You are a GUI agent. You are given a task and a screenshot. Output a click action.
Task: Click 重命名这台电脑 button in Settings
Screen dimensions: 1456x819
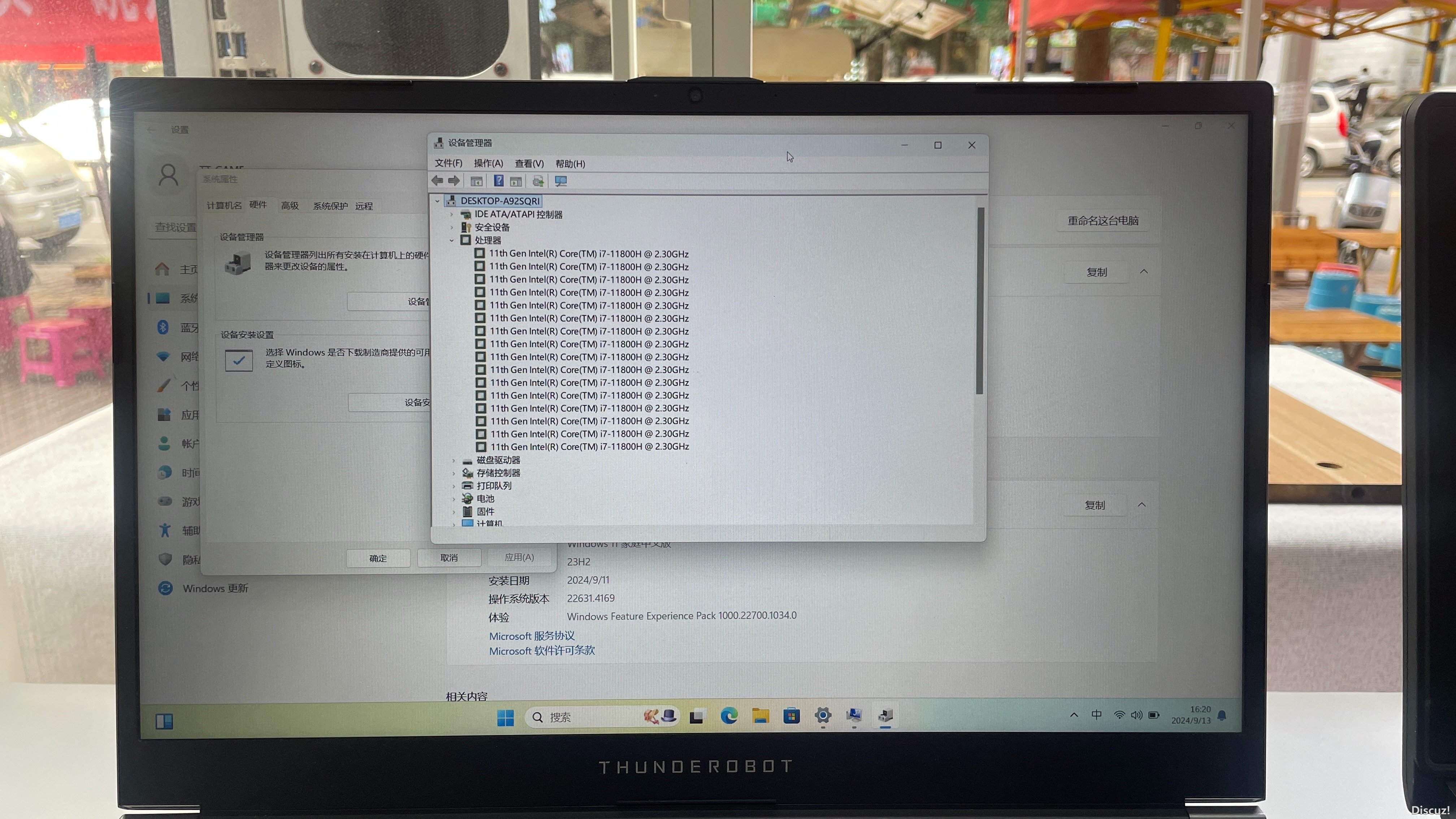tap(1103, 221)
